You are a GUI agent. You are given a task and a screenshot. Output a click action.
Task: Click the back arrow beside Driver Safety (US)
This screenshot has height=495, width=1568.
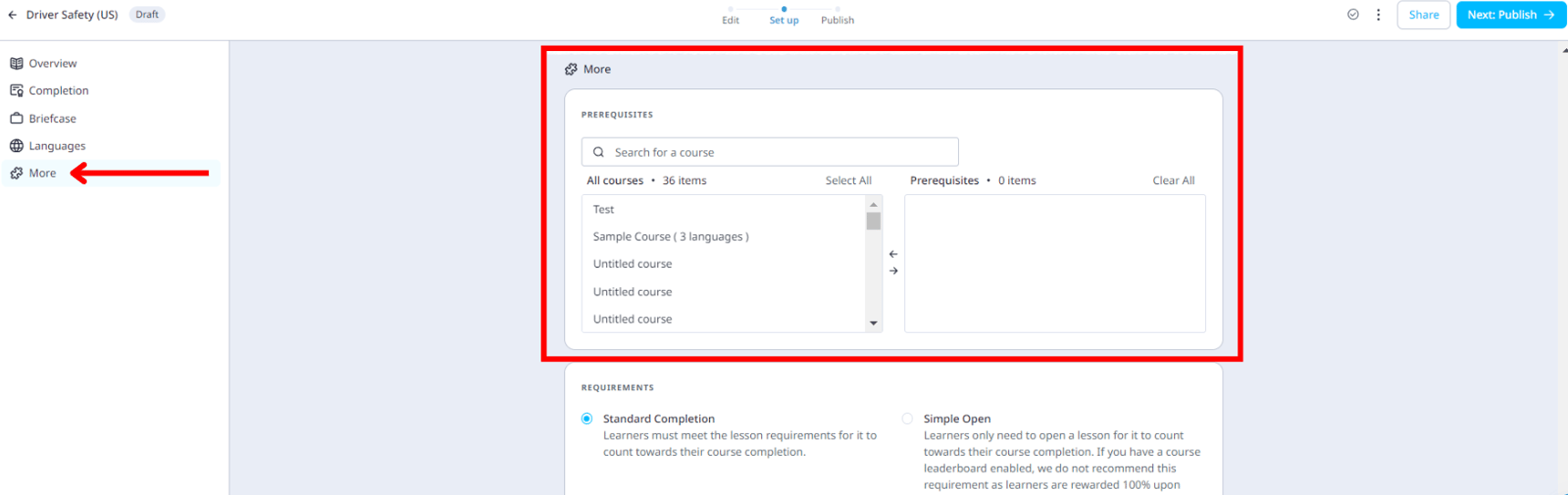[13, 15]
